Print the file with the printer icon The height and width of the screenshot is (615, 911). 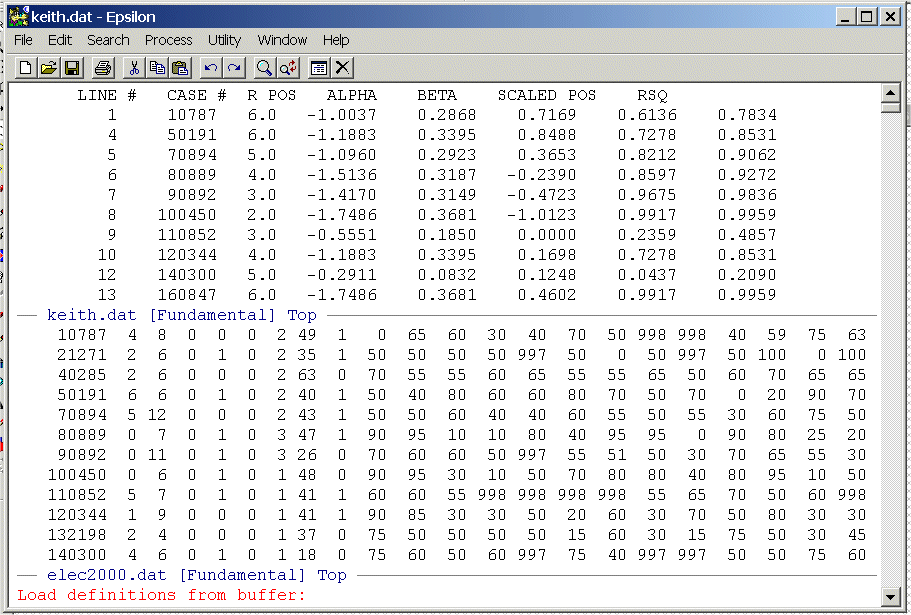coord(103,68)
